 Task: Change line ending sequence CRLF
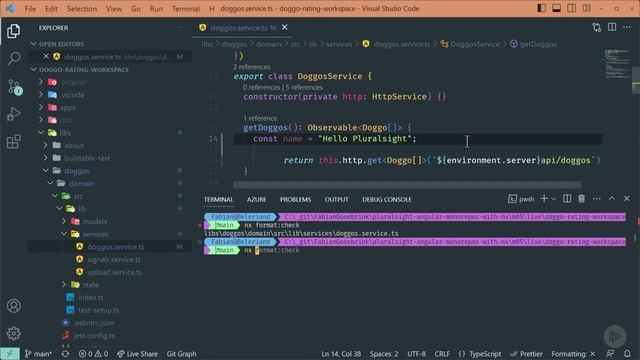click(442, 354)
